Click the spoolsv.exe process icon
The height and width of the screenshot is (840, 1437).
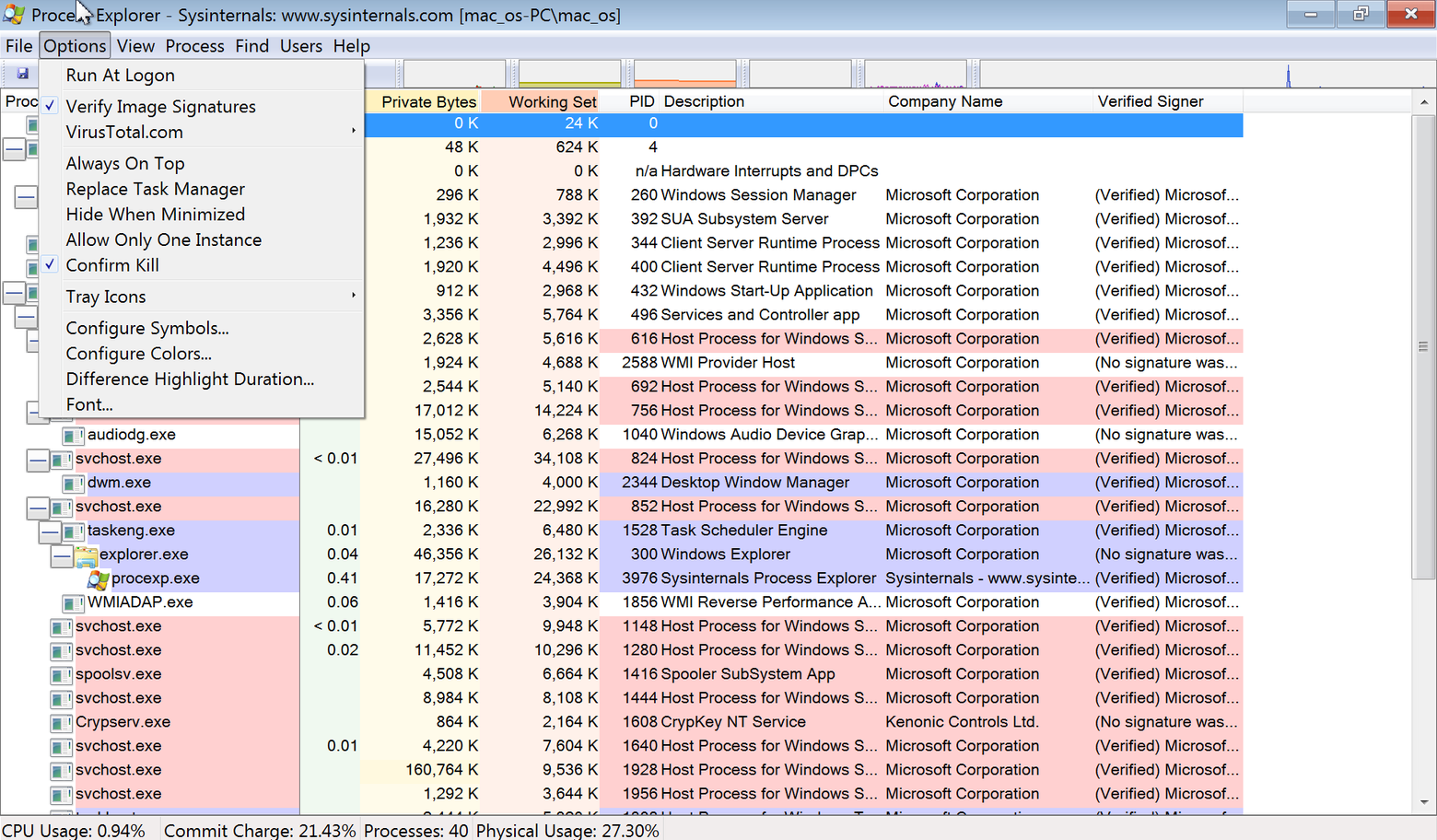pos(62,674)
